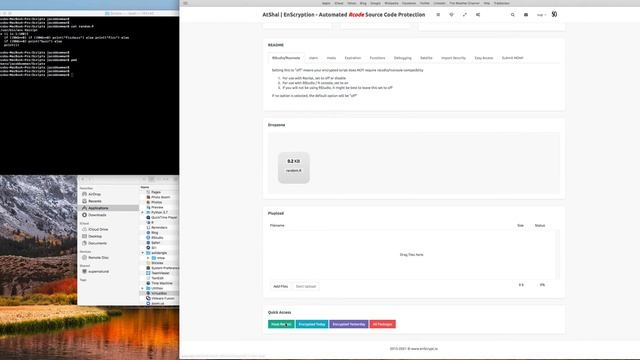Open the TripAdvisor bookmark in the favorites bar

pos(502,3)
